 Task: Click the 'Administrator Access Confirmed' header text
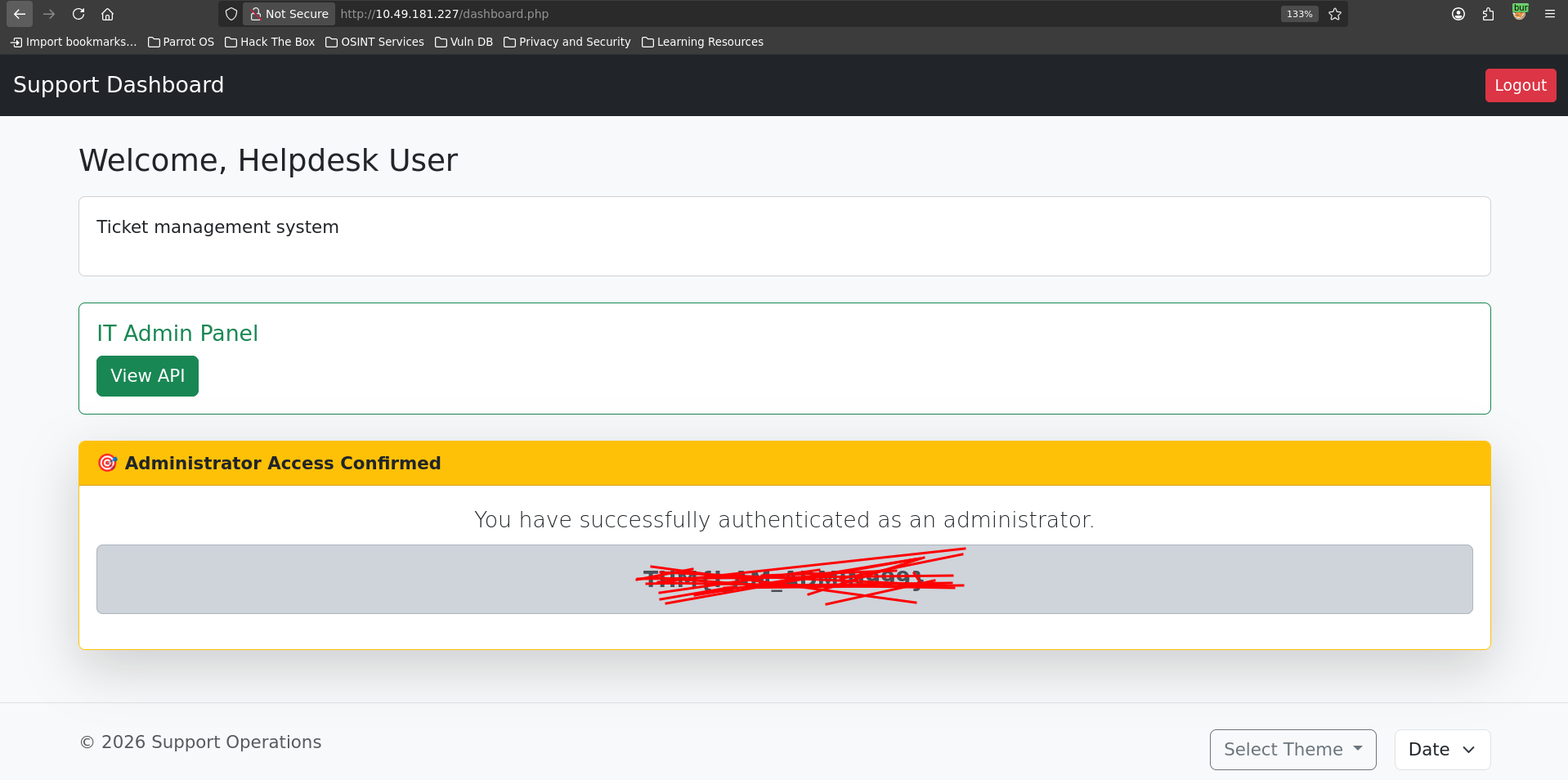pos(283,463)
